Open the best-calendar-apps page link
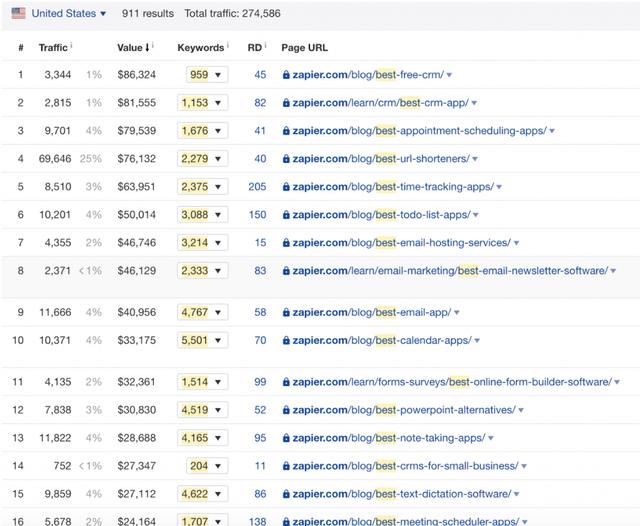The height and width of the screenshot is (526, 640). tap(382, 340)
